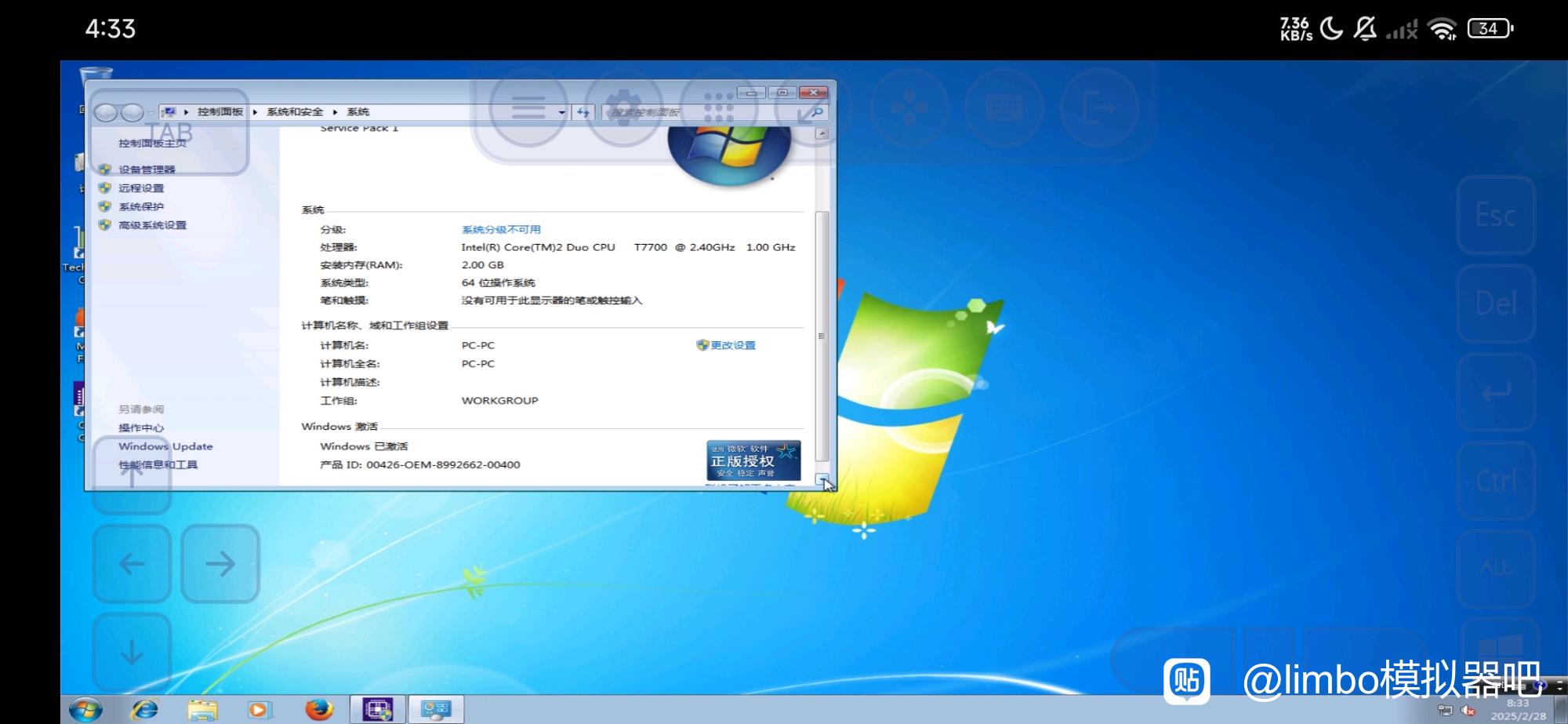The width and height of the screenshot is (1568, 724).
Task: Tap the virtual down arrow key
Action: click(132, 652)
